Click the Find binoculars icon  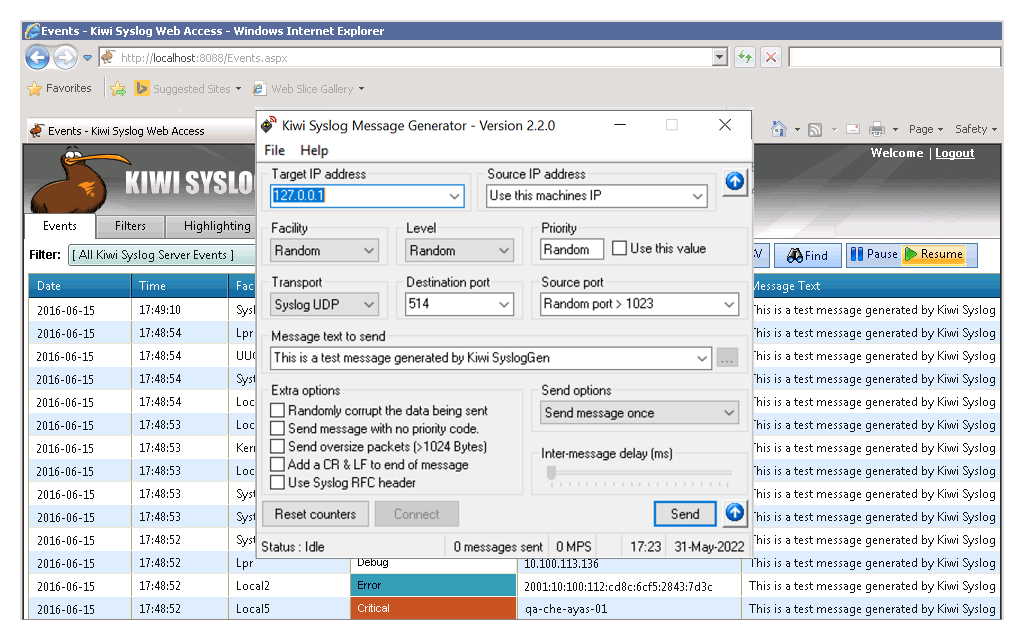coord(807,255)
